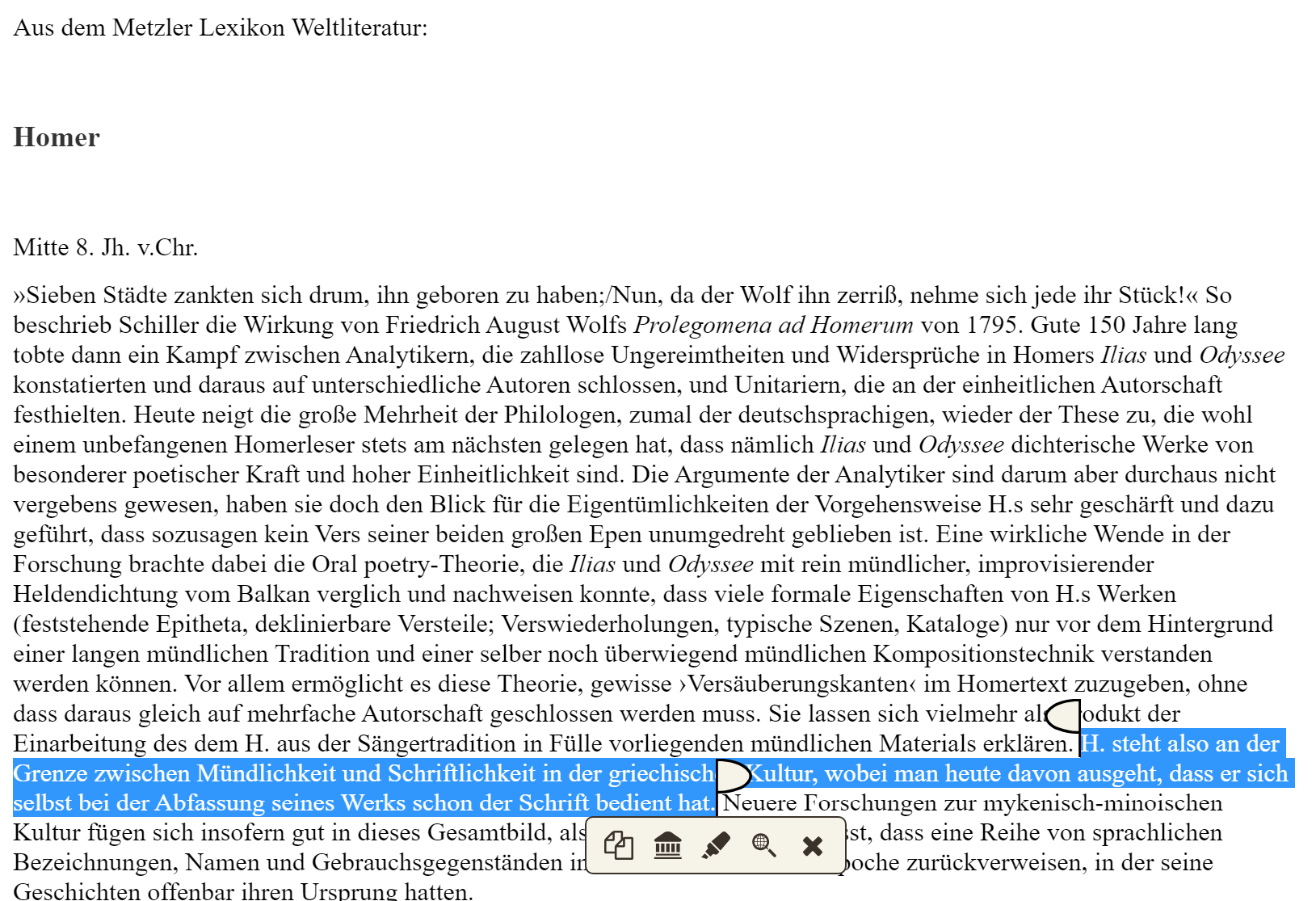
Task: Close the selection popup toolbar
Action: [x=813, y=845]
